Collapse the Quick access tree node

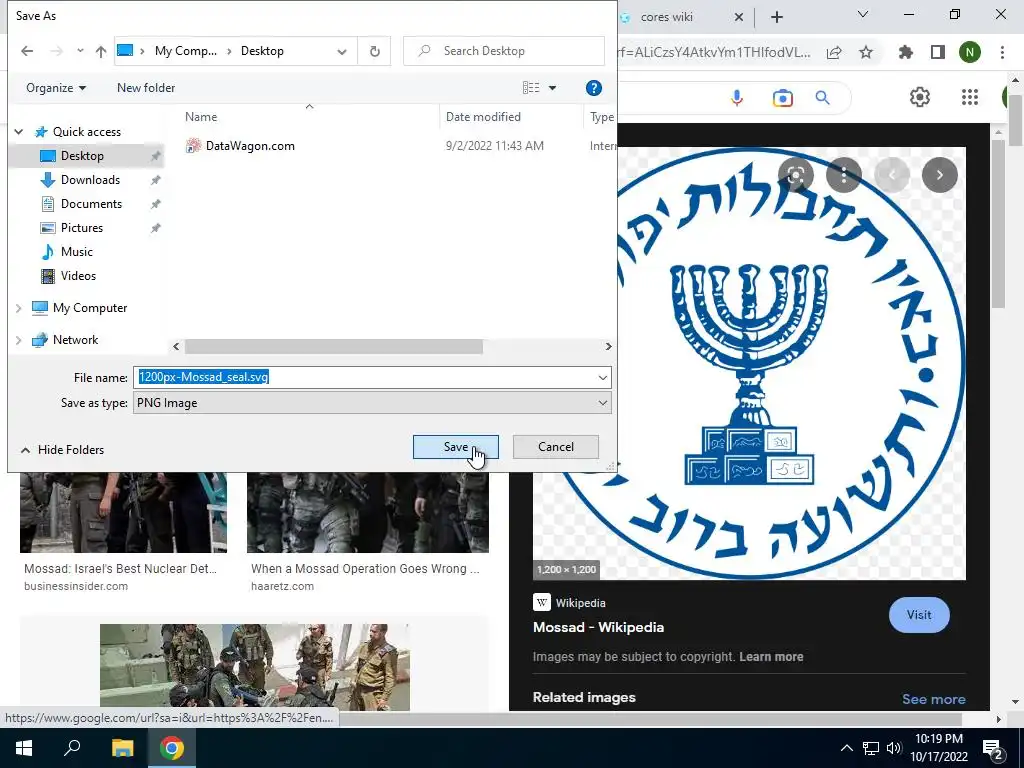click(x=19, y=132)
